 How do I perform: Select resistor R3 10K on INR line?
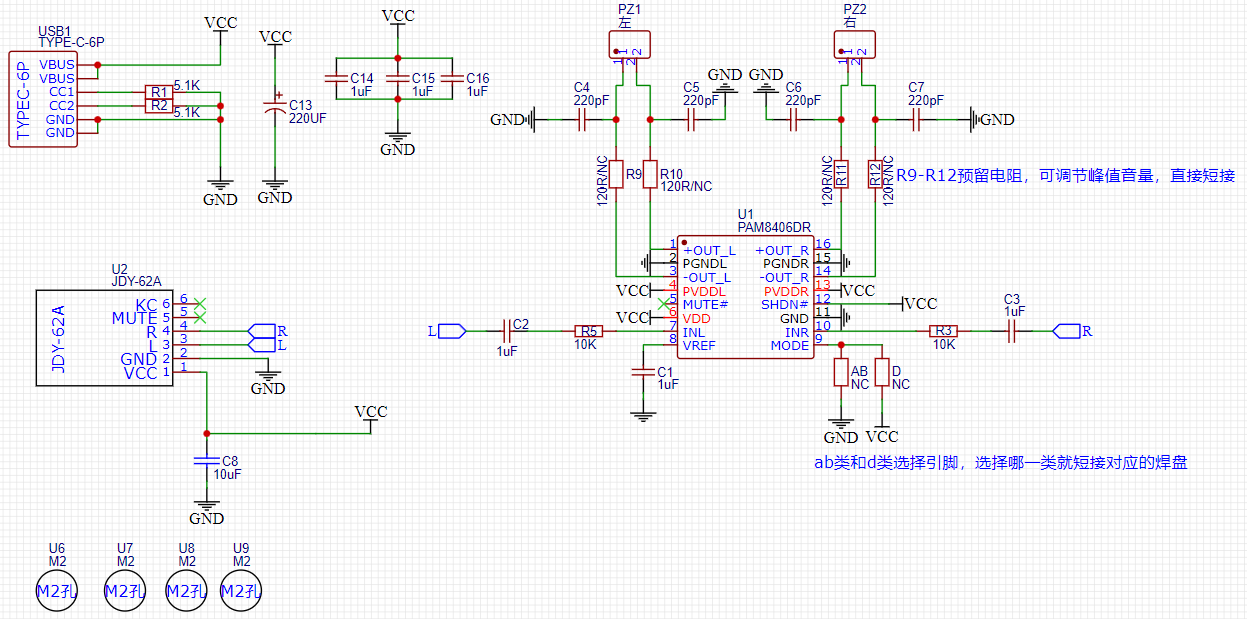click(x=943, y=330)
